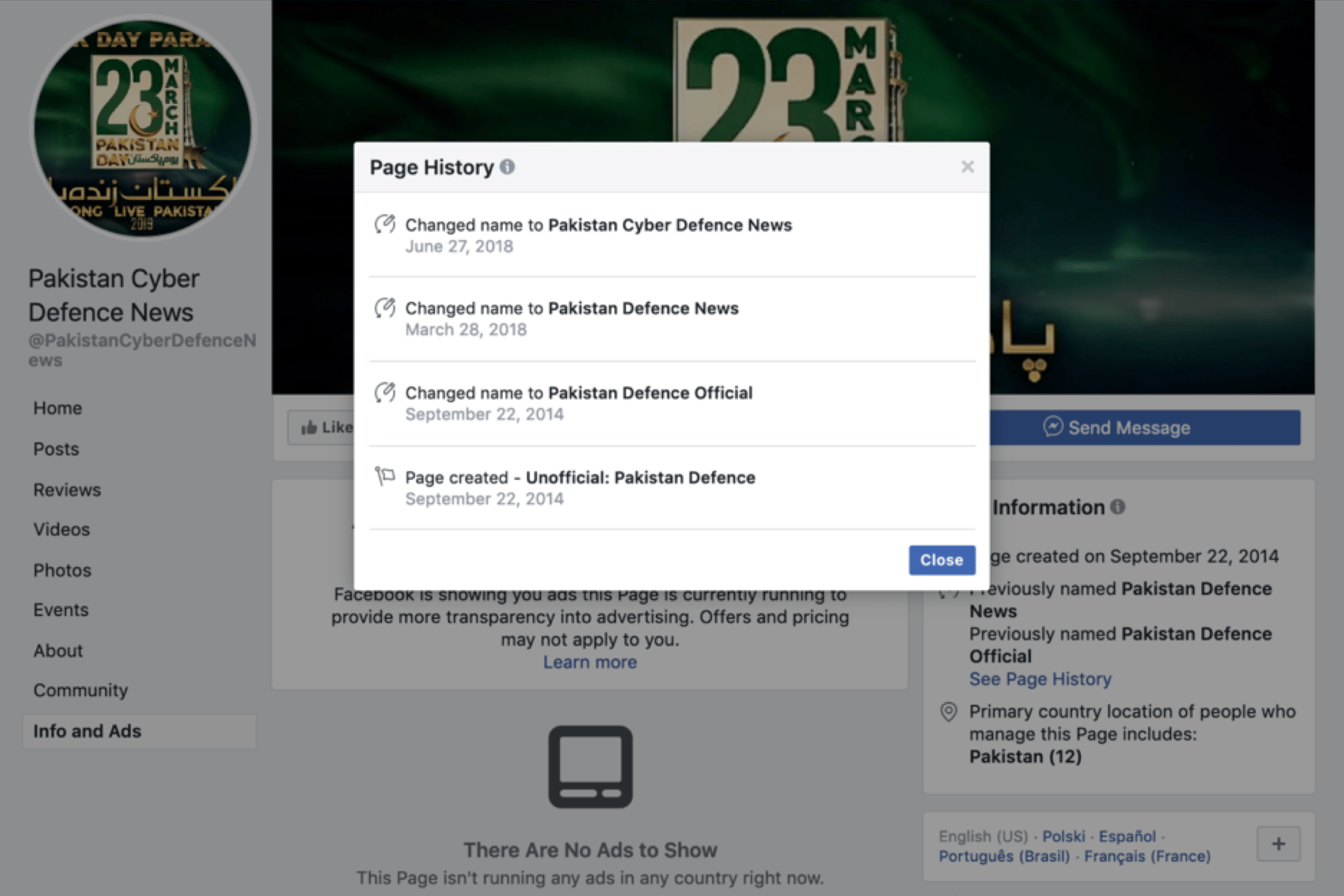Close dialog with the X icon
The image size is (1344, 896).
click(967, 167)
